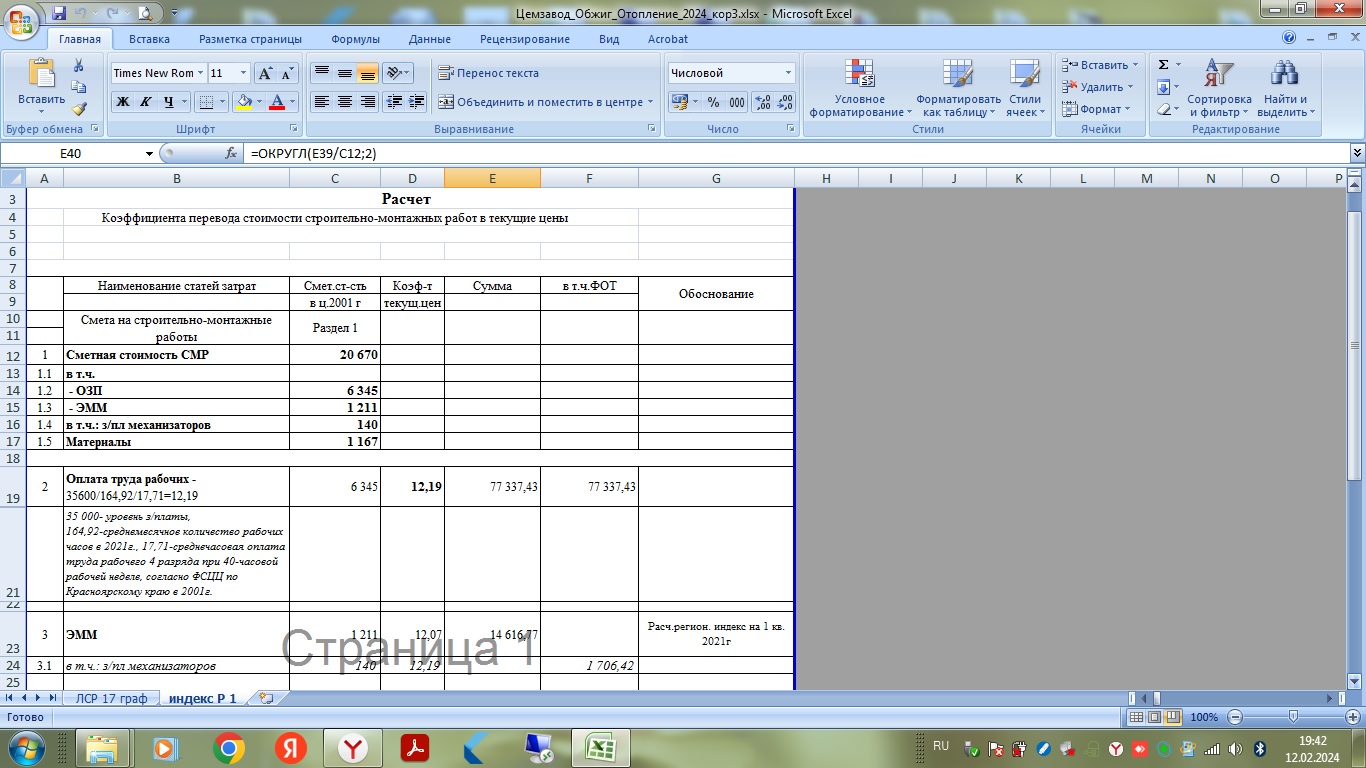Expand font color palette arrow
This screenshot has height=768, width=1366.
click(x=292, y=102)
